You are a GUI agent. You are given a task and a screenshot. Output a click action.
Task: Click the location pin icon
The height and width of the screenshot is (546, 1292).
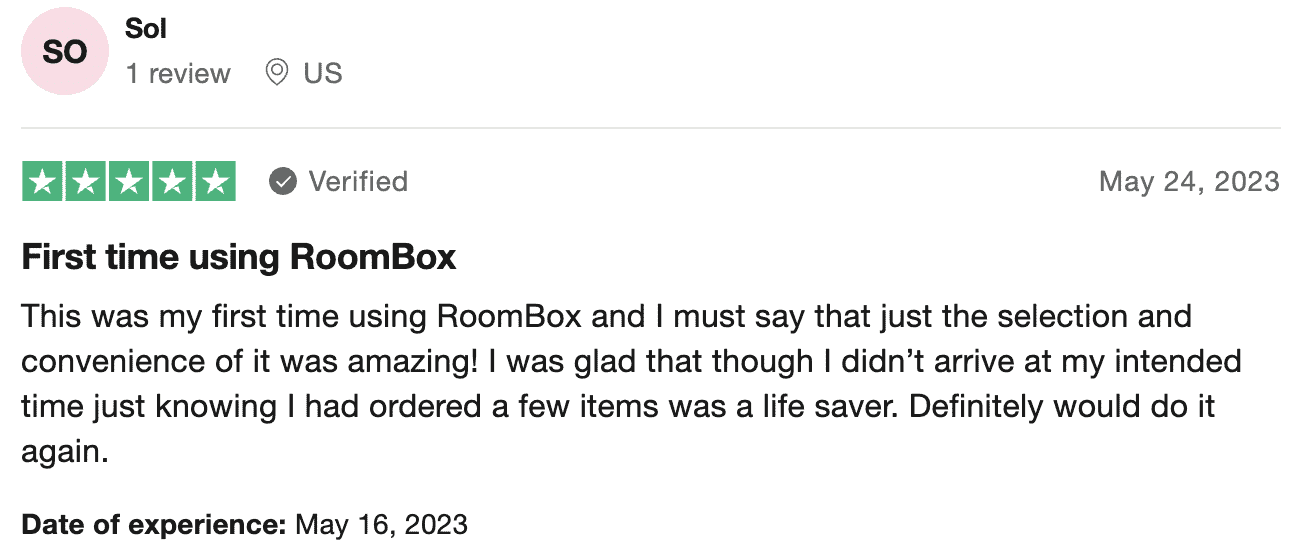(x=277, y=73)
